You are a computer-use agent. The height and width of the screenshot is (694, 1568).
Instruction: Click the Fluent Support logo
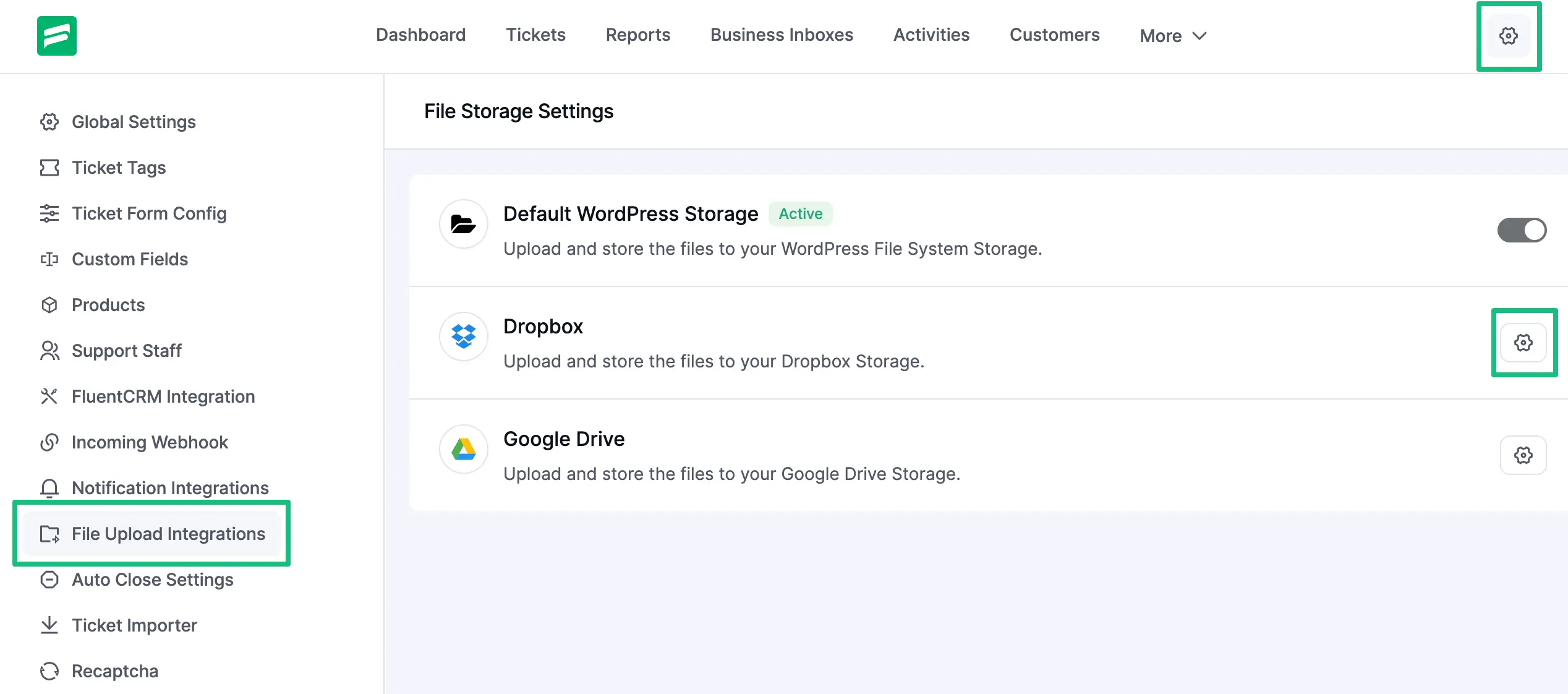click(x=56, y=36)
